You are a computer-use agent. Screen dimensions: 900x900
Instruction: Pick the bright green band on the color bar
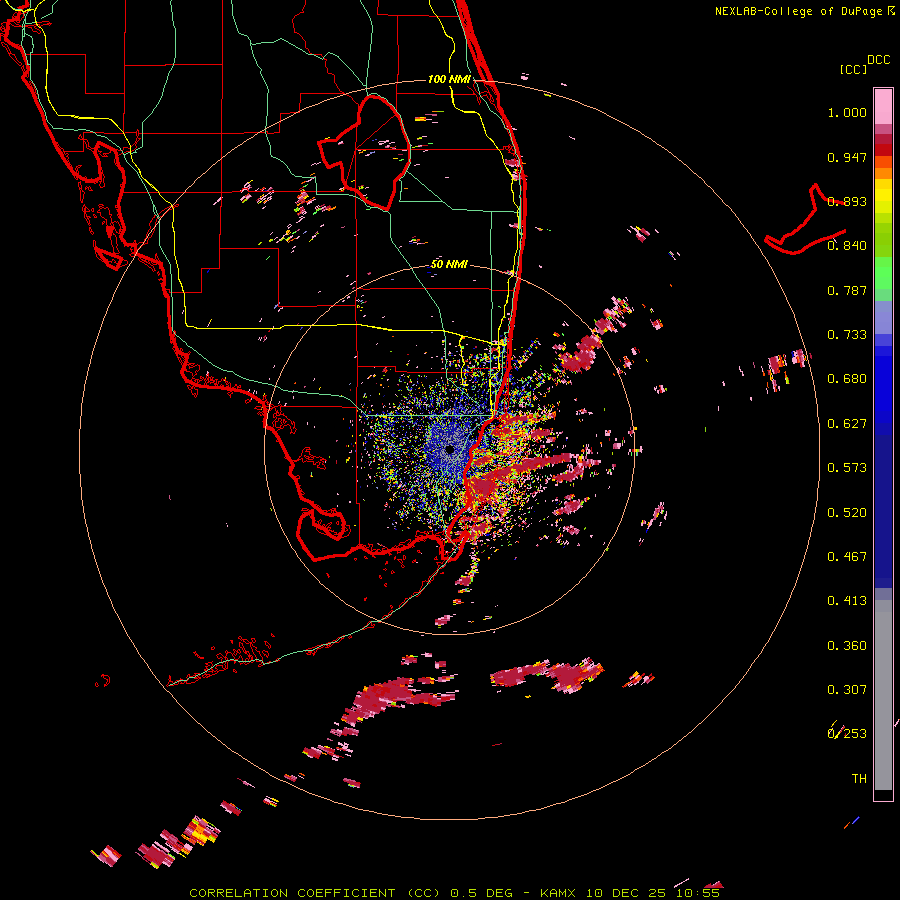coord(883,273)
